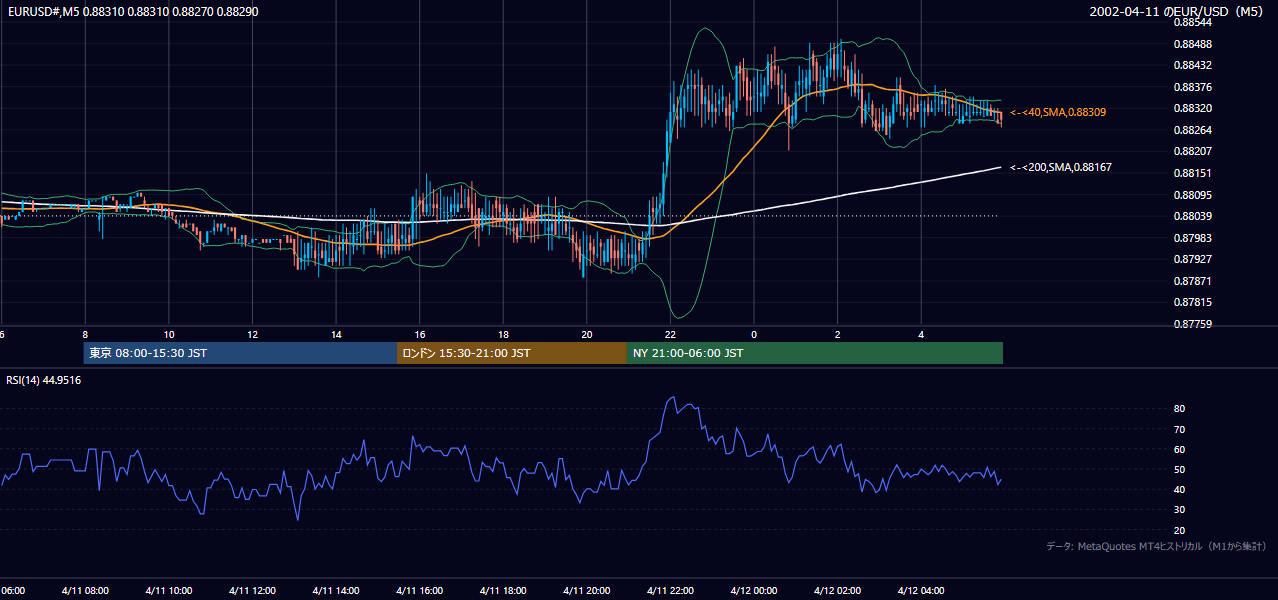Click the 4/11 22:00 time axis label
The image size is (1278, 600).
click(x=670, y=590)
